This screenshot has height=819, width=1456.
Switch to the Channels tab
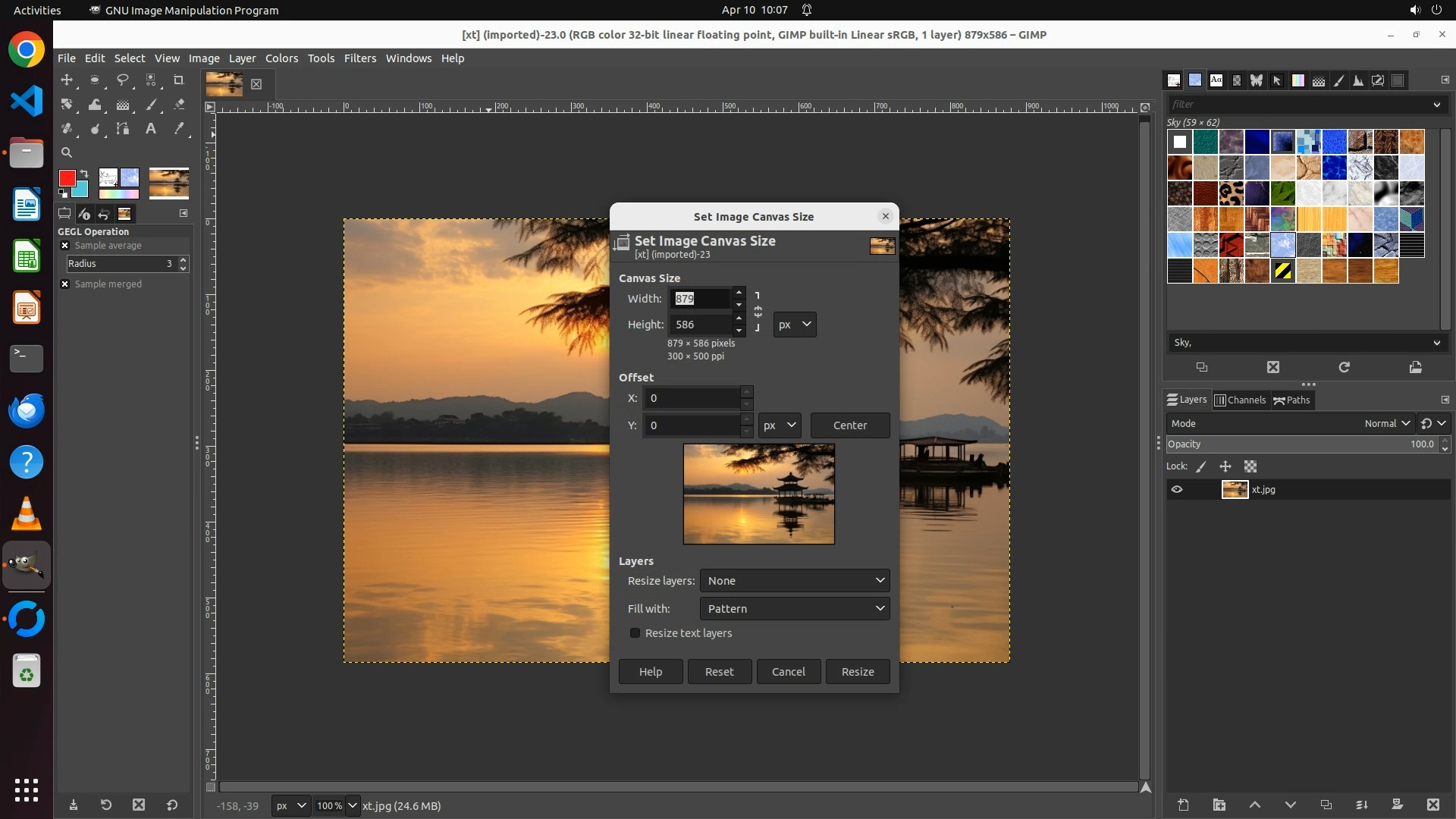pos(1240,400)
